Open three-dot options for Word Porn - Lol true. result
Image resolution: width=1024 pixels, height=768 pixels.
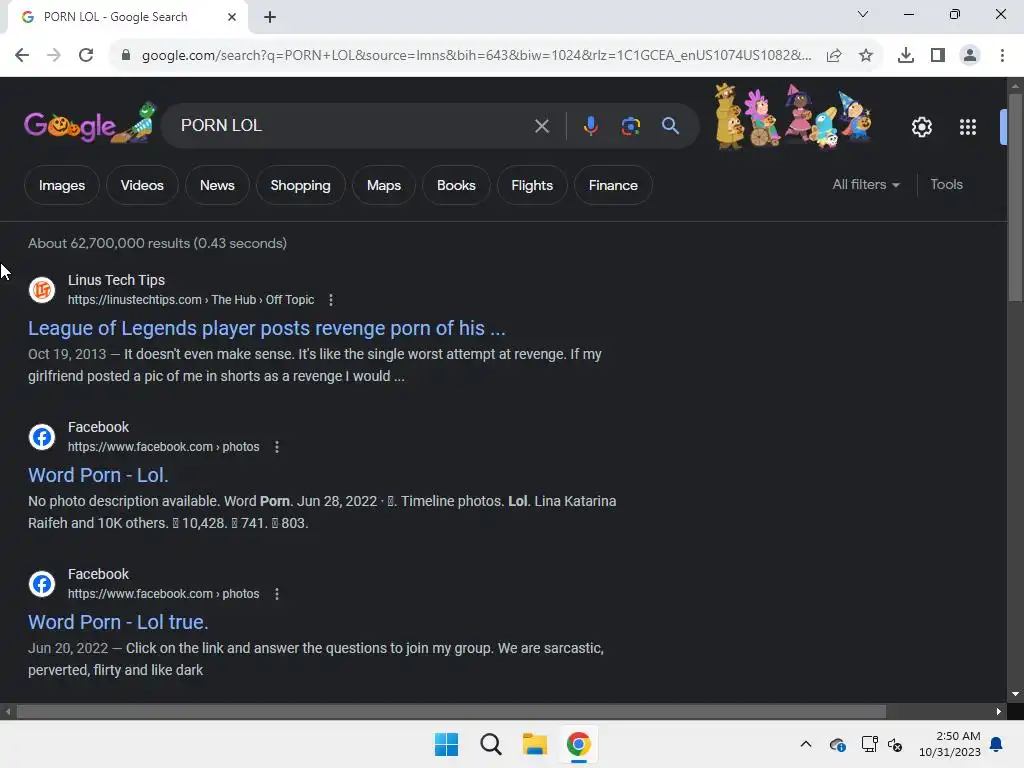click(277, 594)
